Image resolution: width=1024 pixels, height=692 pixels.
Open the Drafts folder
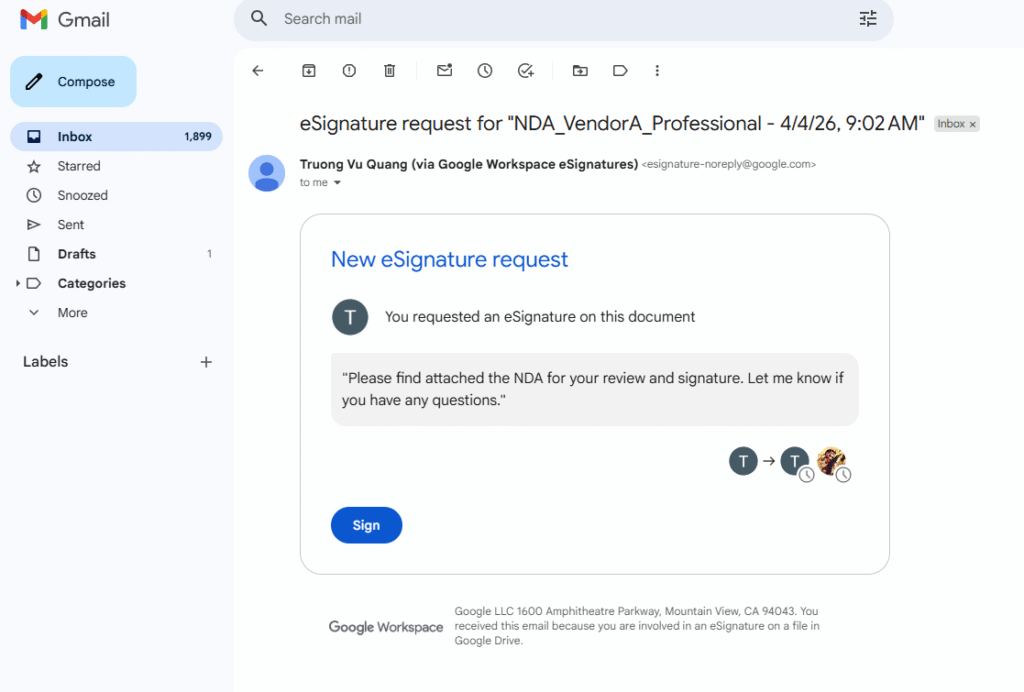tap(77, 254)
